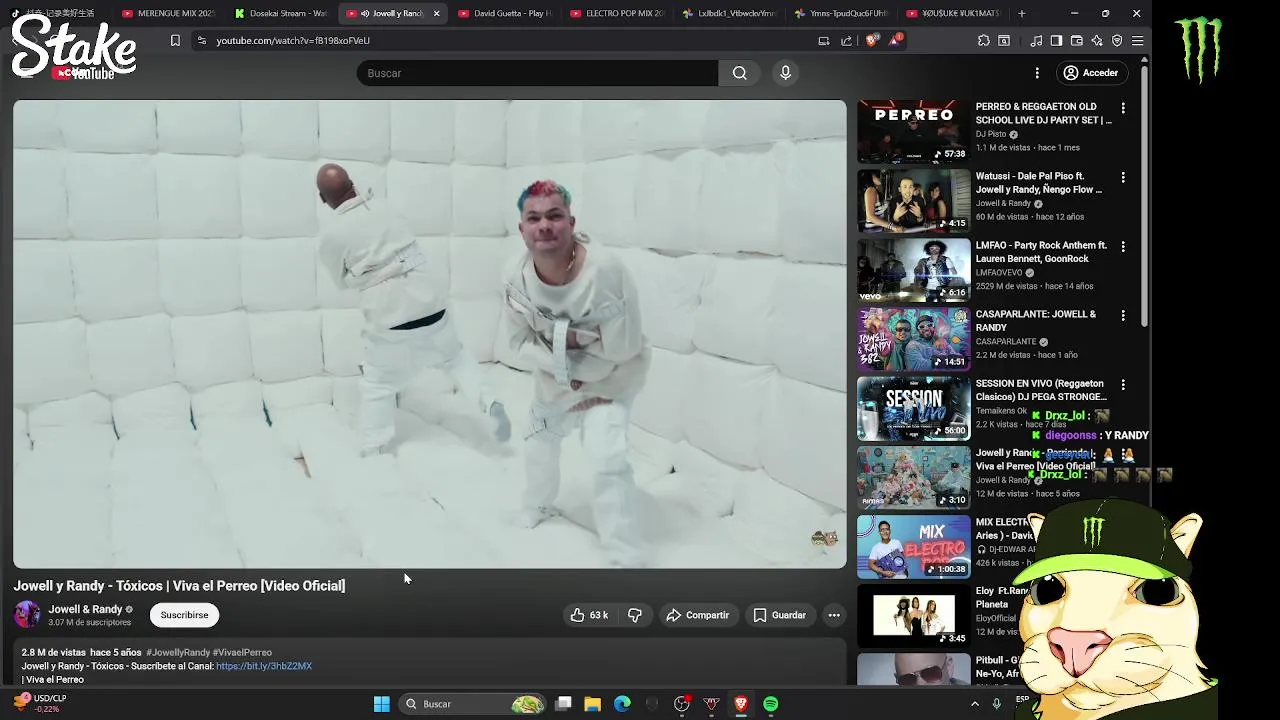This screenshot has height=720, width=1280.
Task: Show hidden system tray icons chevron
Action: pyautogui.click(x=975, y=704)
